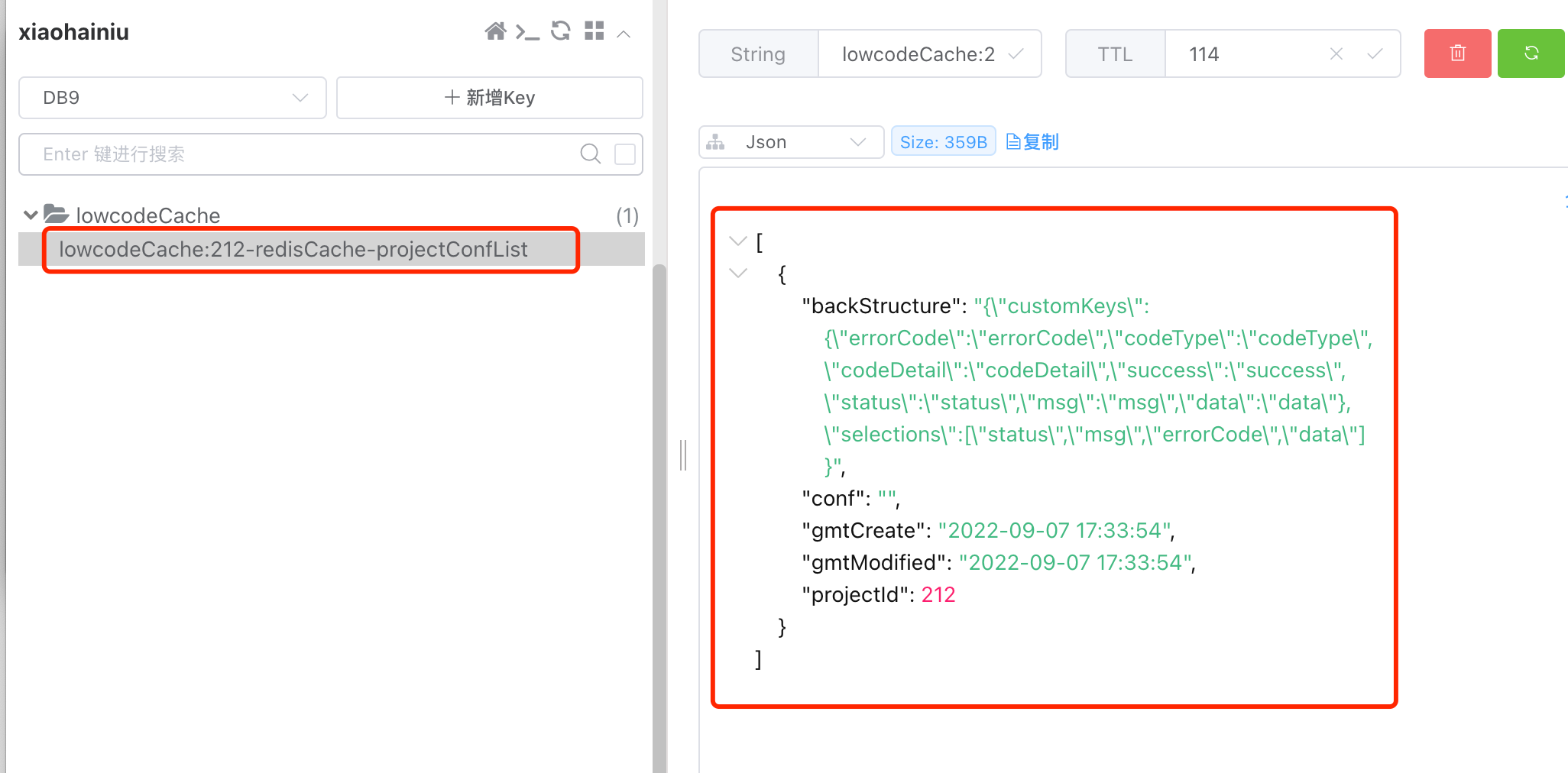Select the lowcodeCache folder

coord(147,215)
